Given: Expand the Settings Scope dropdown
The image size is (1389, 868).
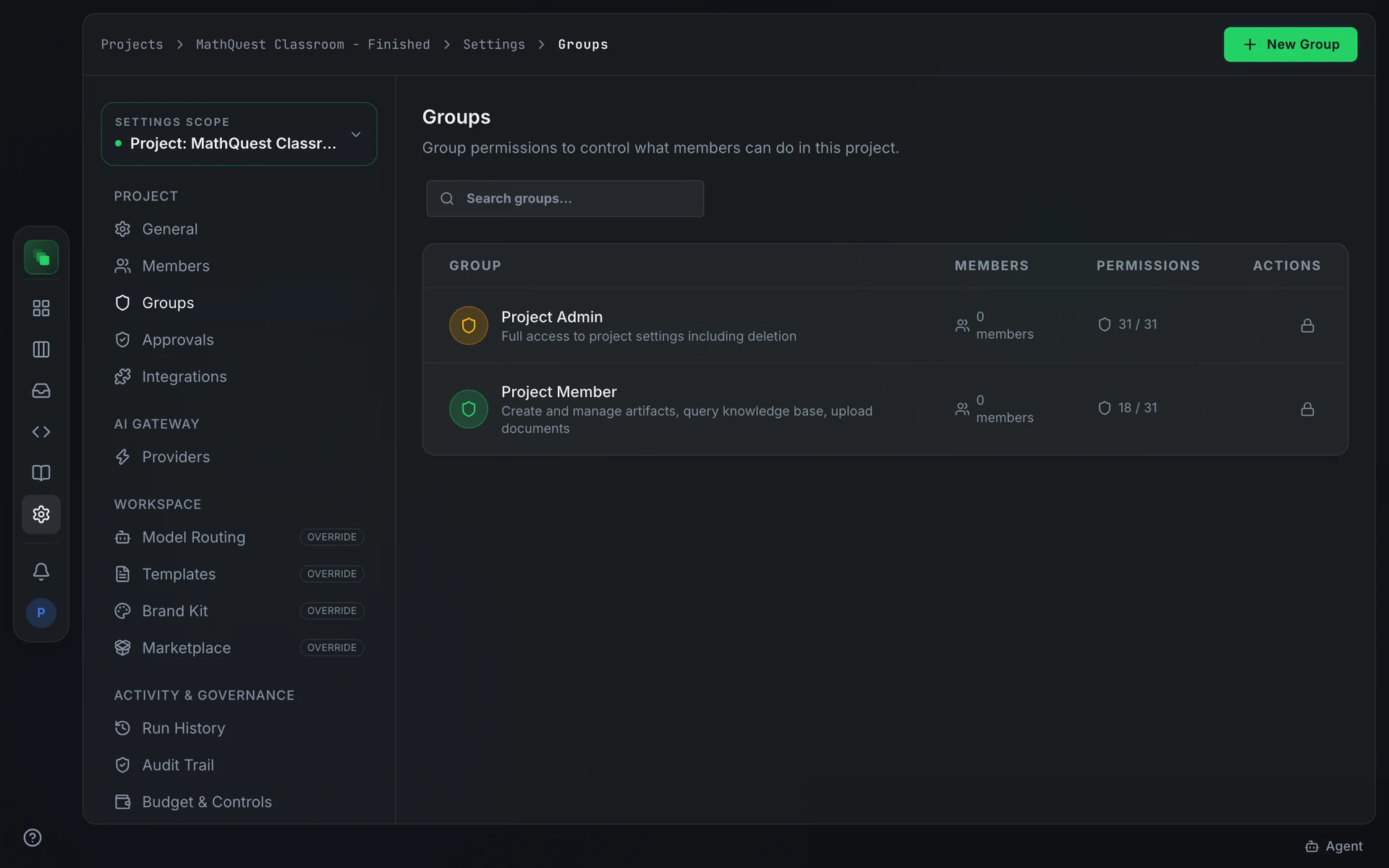Looking at the screenshot, I should point(239,134).
